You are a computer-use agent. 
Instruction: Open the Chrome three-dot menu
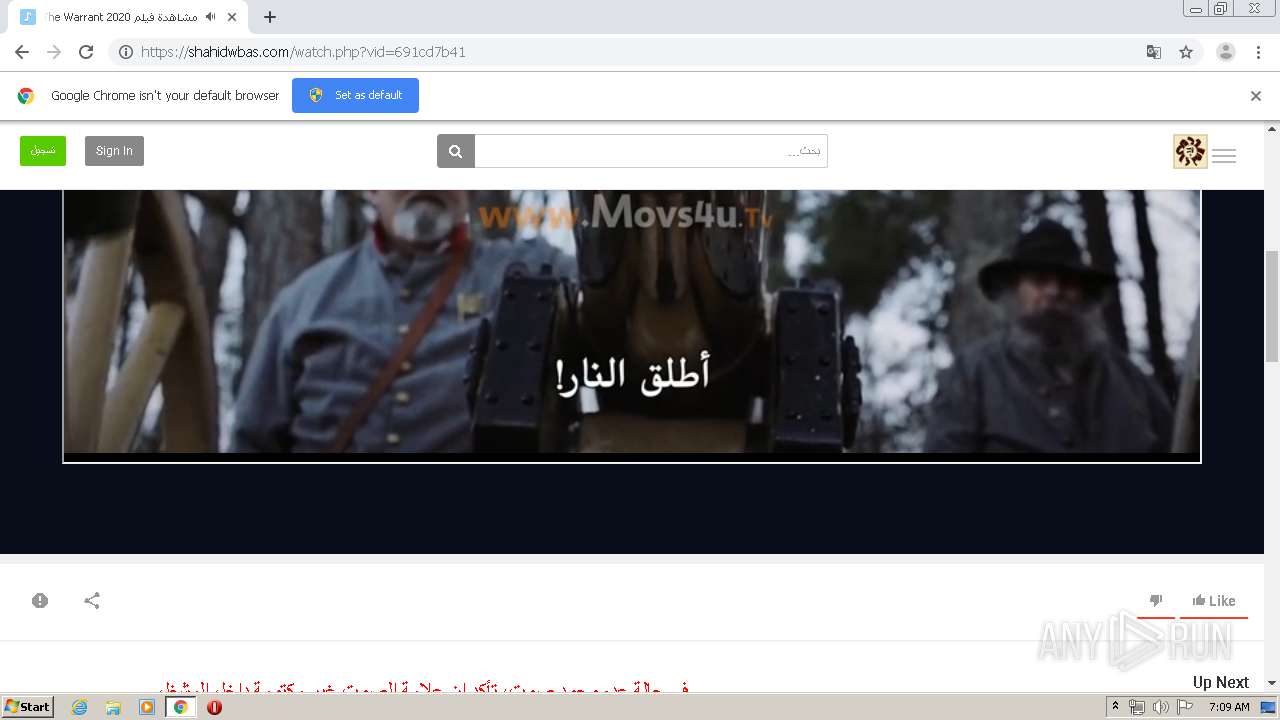pos(1258,52)
